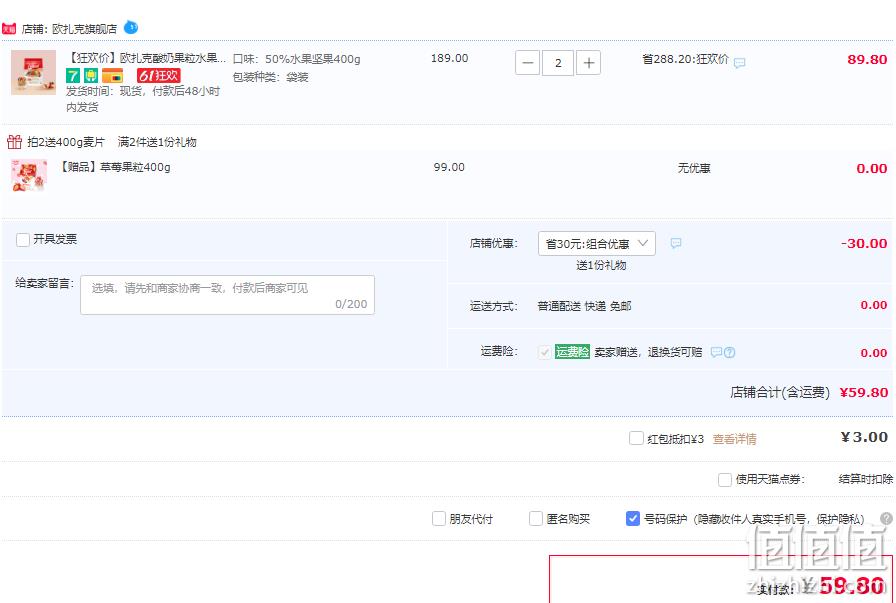Viewport: 896px width, 603px height.
Task: Open the 酸奶果粒 product thumbnail
Action: pyautogui.click(x=34, y=72)
